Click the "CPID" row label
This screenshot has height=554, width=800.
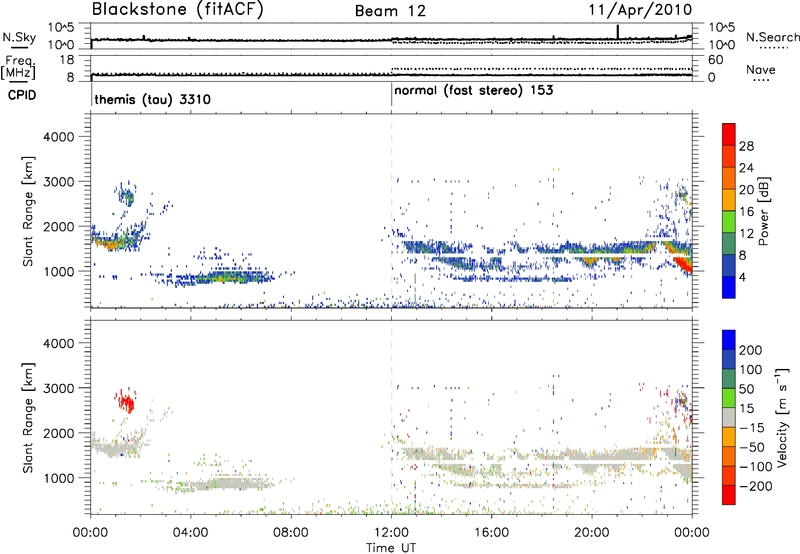[x=22, y=95]
